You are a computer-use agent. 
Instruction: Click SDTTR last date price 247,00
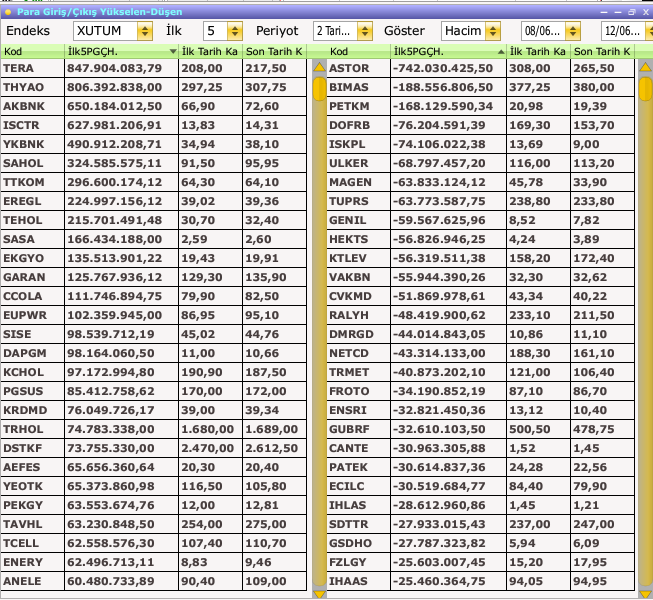pos(593,524)
